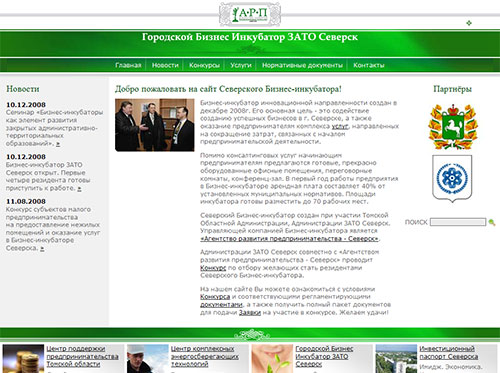Open Центр поддержки предпринимательства Томской области link

[82, 356]
